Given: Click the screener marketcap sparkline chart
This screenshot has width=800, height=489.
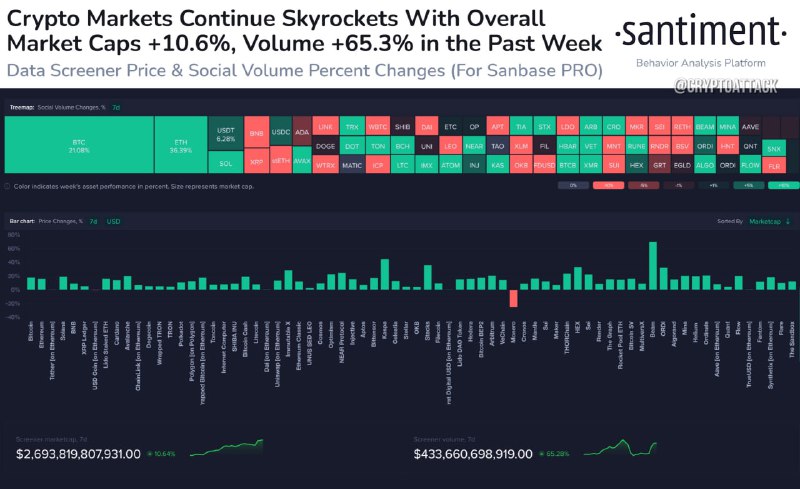Looking at the screenshot, I should pyautogui.click(x=227, y=447).
